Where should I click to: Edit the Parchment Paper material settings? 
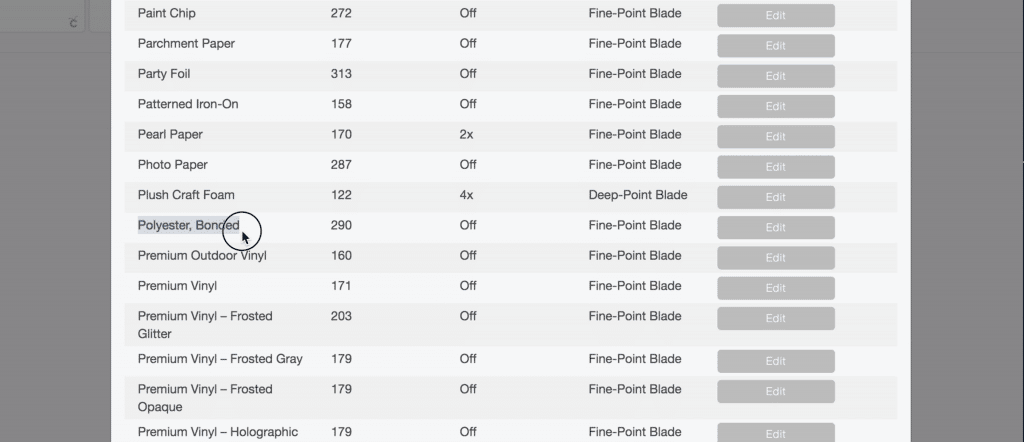coord(775,45)
